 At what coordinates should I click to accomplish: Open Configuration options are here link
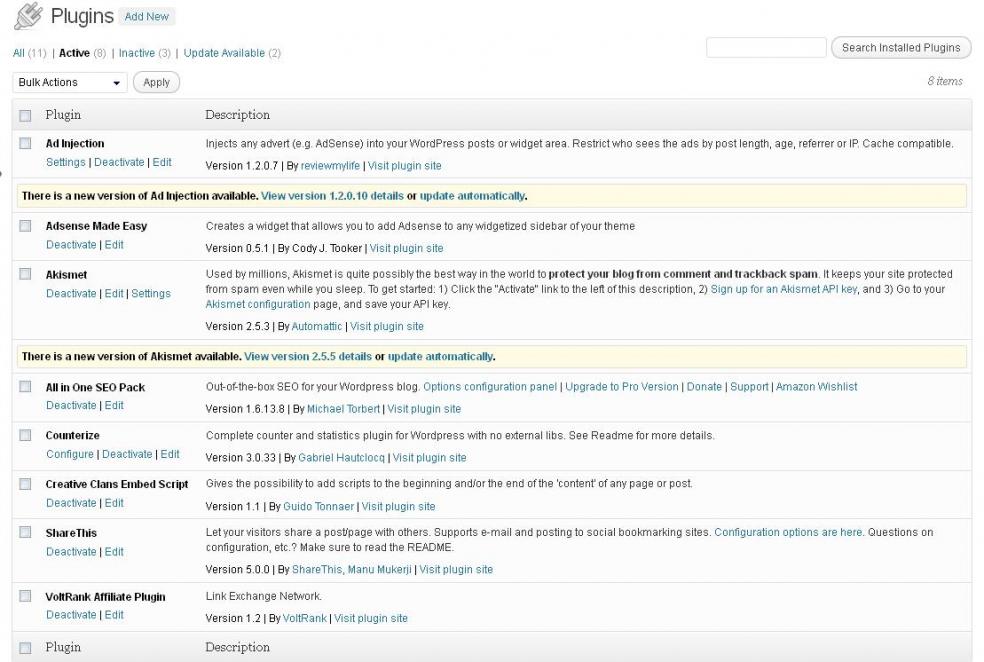click(789, 532)
